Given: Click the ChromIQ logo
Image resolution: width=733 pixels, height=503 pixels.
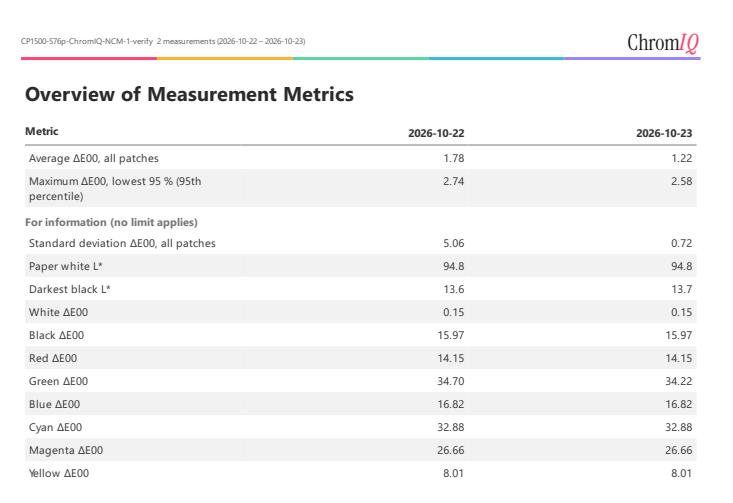Looking at the screenshot, I should [x=663, y=43].
